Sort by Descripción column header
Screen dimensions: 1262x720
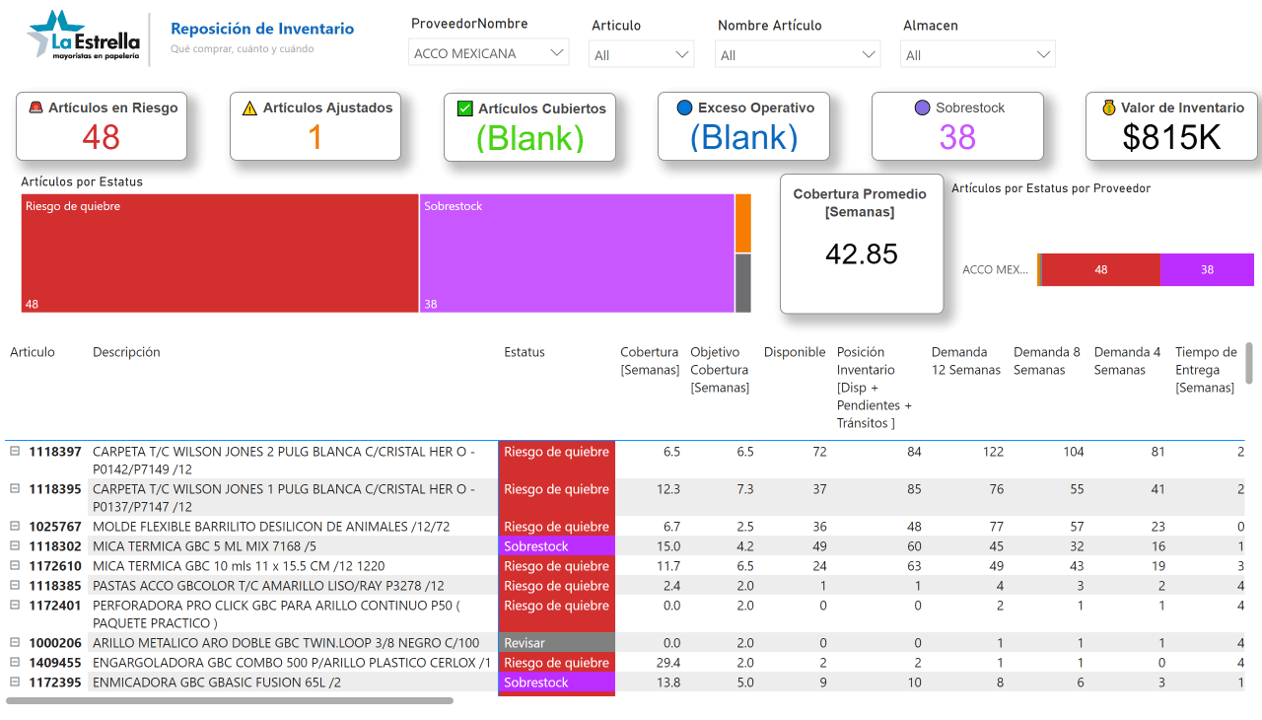126,352
